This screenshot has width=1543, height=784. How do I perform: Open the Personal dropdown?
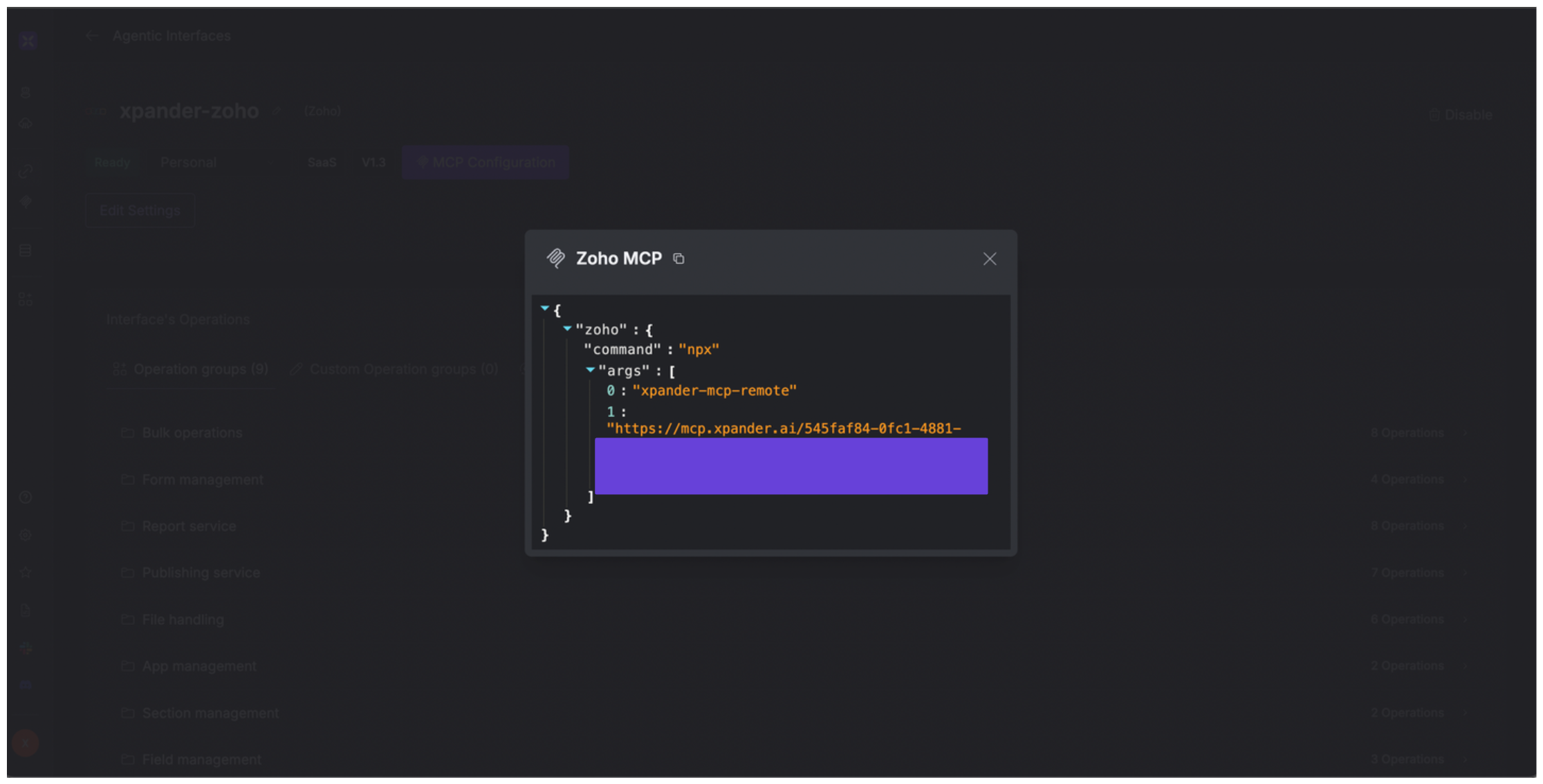pos(220,162)
